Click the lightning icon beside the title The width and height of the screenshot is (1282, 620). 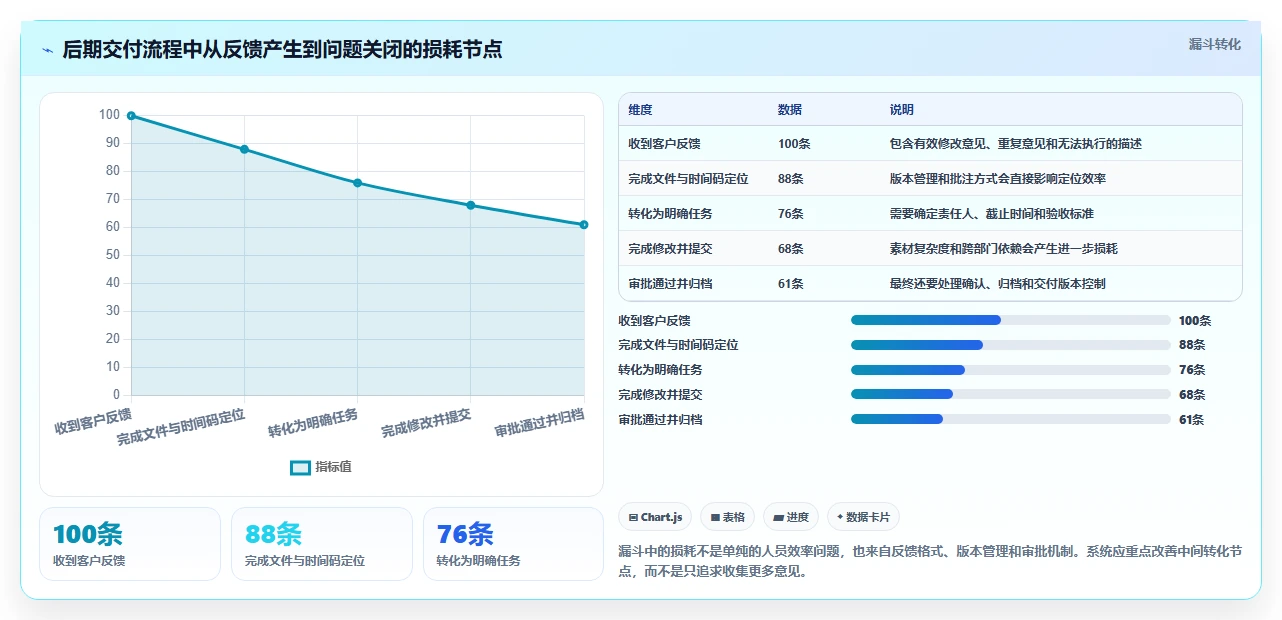point(47,50)
